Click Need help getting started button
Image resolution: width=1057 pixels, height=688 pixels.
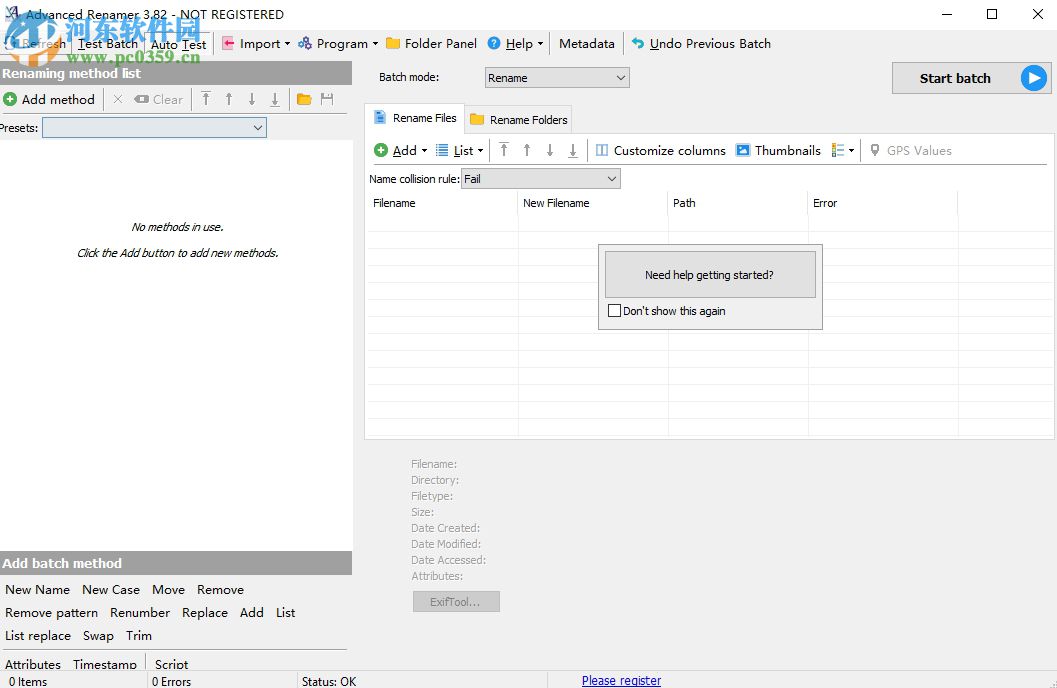point(709,275)
